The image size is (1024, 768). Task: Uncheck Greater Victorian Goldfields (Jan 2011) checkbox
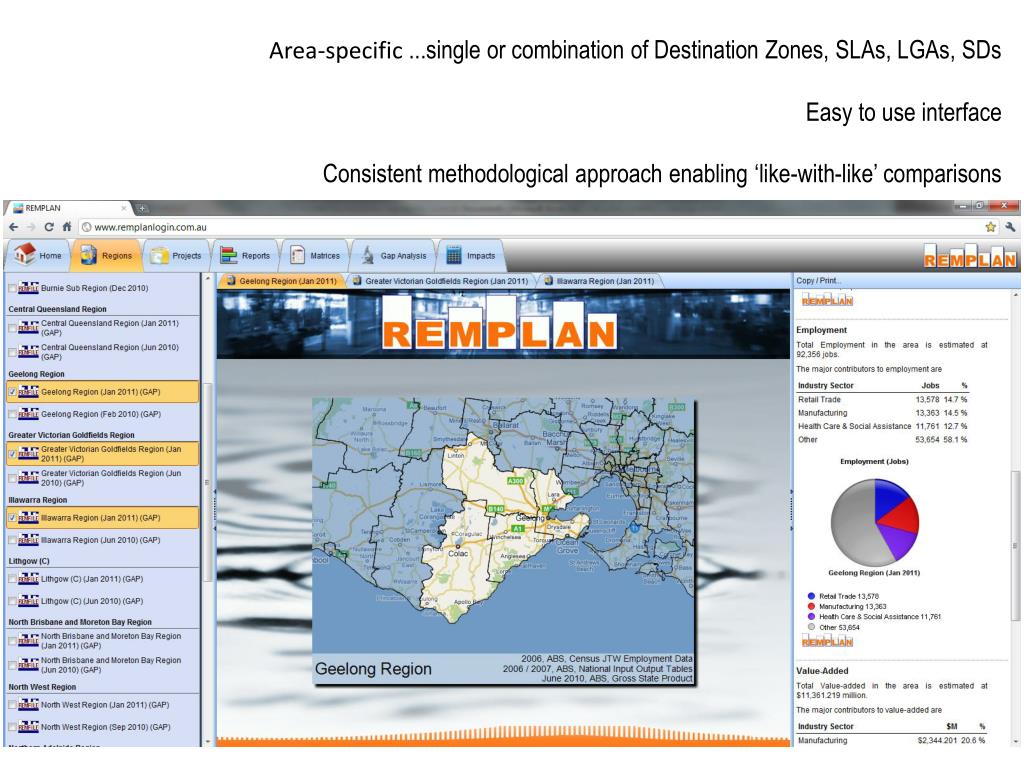point(12,454)
